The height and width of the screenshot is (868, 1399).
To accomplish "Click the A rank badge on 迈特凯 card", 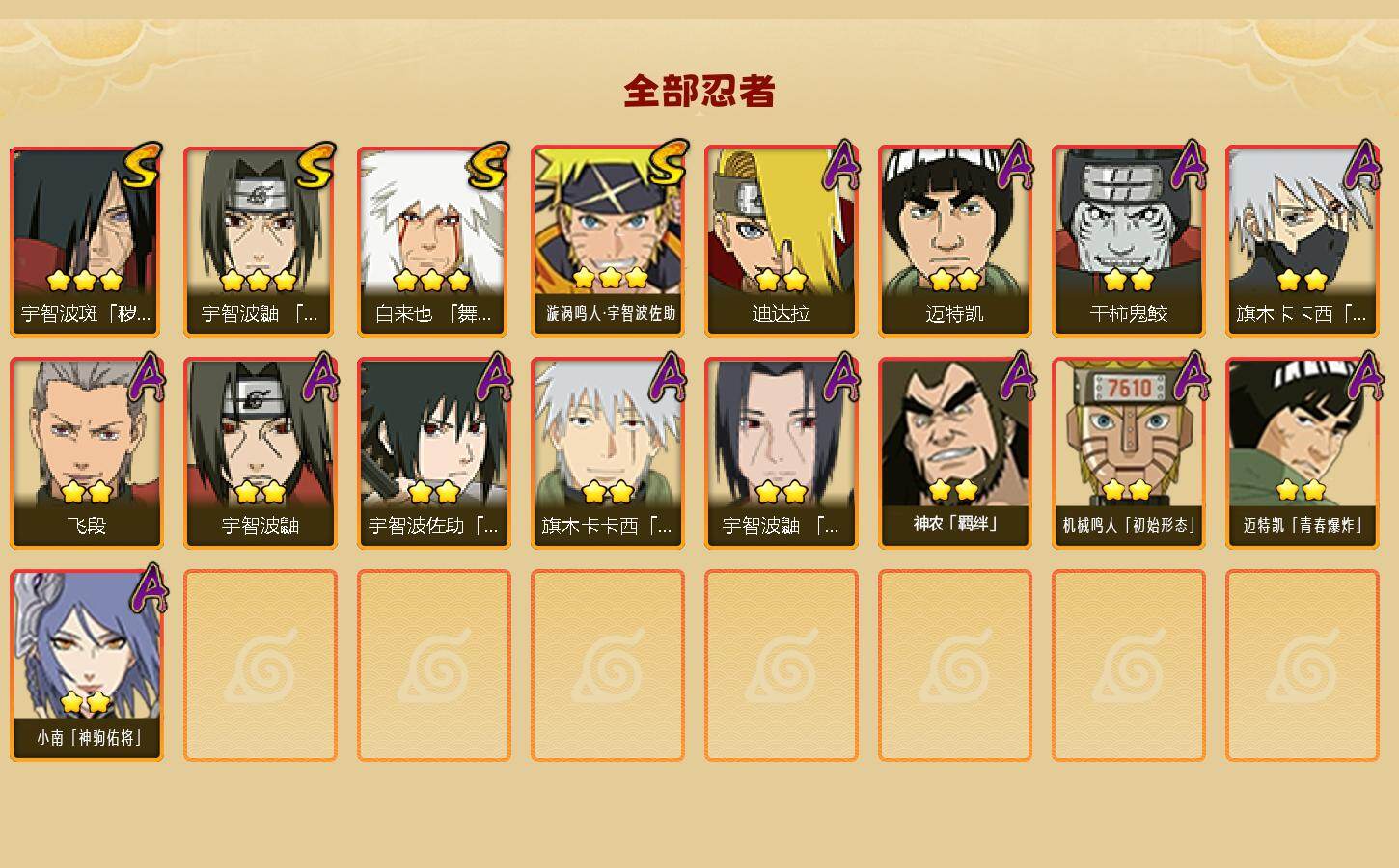I will [x=1014, y=165].
